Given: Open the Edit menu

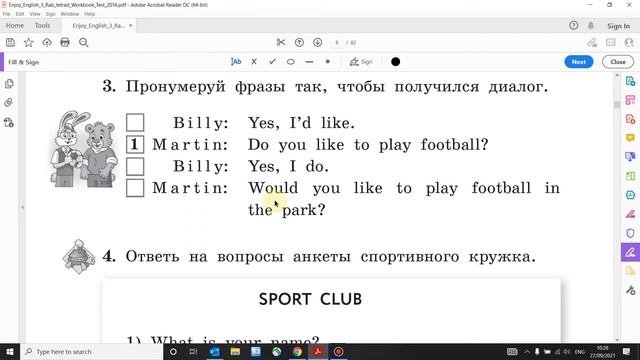Looking at the screenshot, I should (20, 14).
